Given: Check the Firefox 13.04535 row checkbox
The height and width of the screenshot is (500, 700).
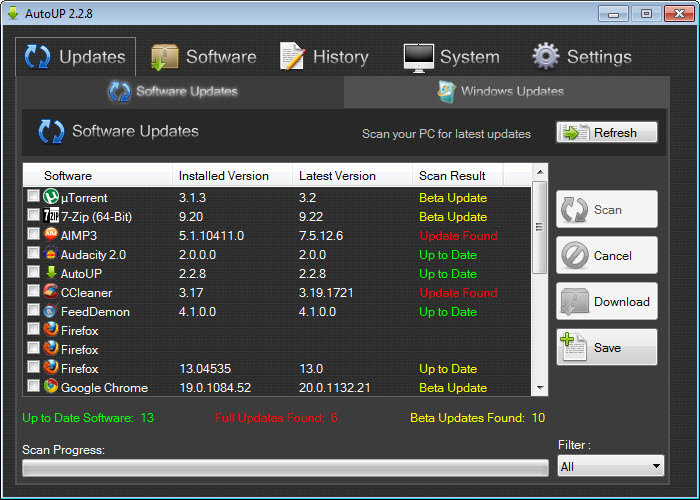Looking at the screenshot, I should [x=33, y=367].
